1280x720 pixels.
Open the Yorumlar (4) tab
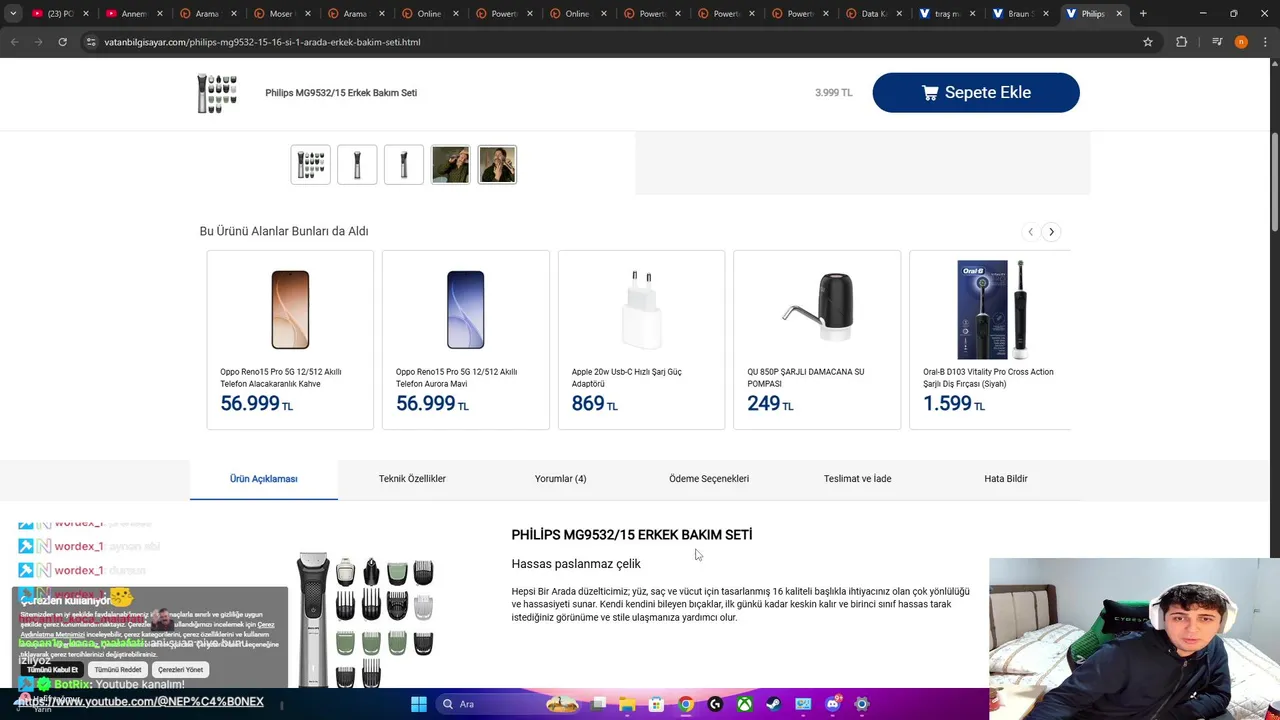point(560,479)
